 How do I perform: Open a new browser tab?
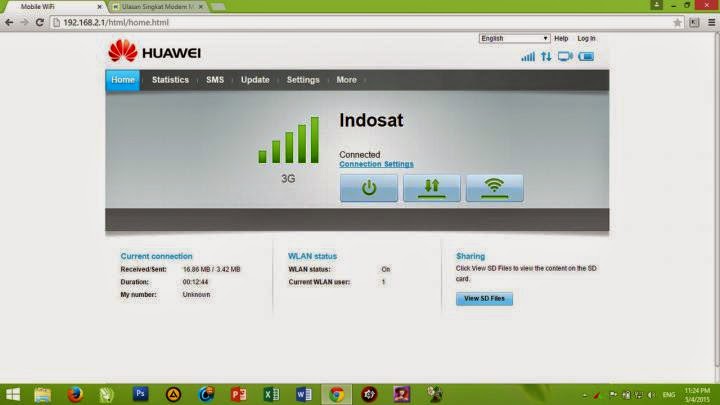[x=219, y=7]
